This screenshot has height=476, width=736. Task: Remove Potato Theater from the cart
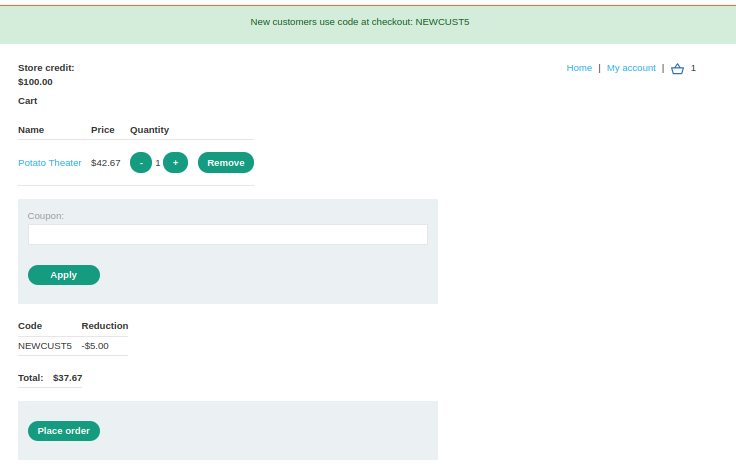click(x=225, y=163)
